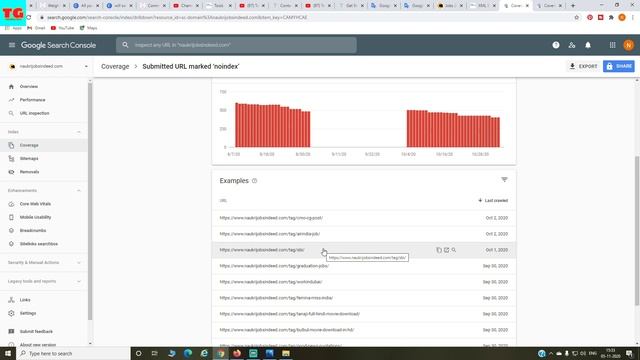Expand Legacy tools and reports section
This screenshot has height=360, width=640.
[79, 281]
